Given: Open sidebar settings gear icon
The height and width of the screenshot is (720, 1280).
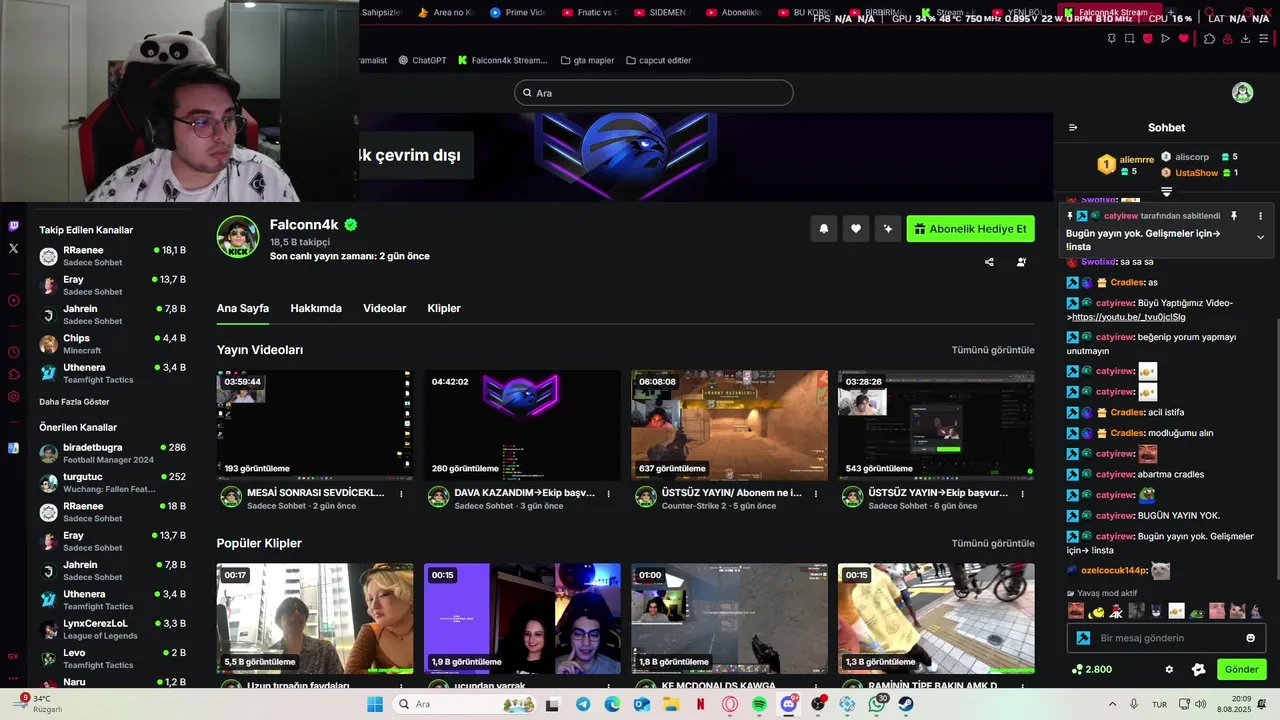Looking at the screenshot, I should pos(13,396).
